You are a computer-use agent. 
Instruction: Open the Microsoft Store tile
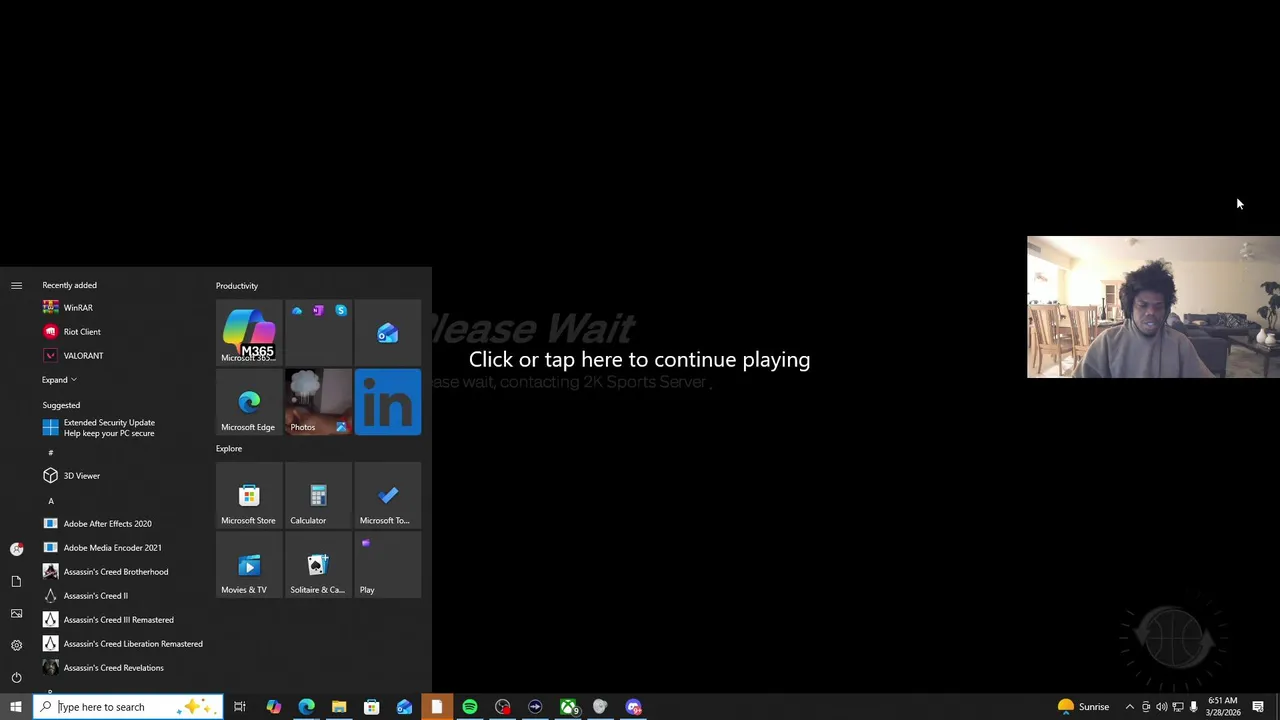[249, 495]
